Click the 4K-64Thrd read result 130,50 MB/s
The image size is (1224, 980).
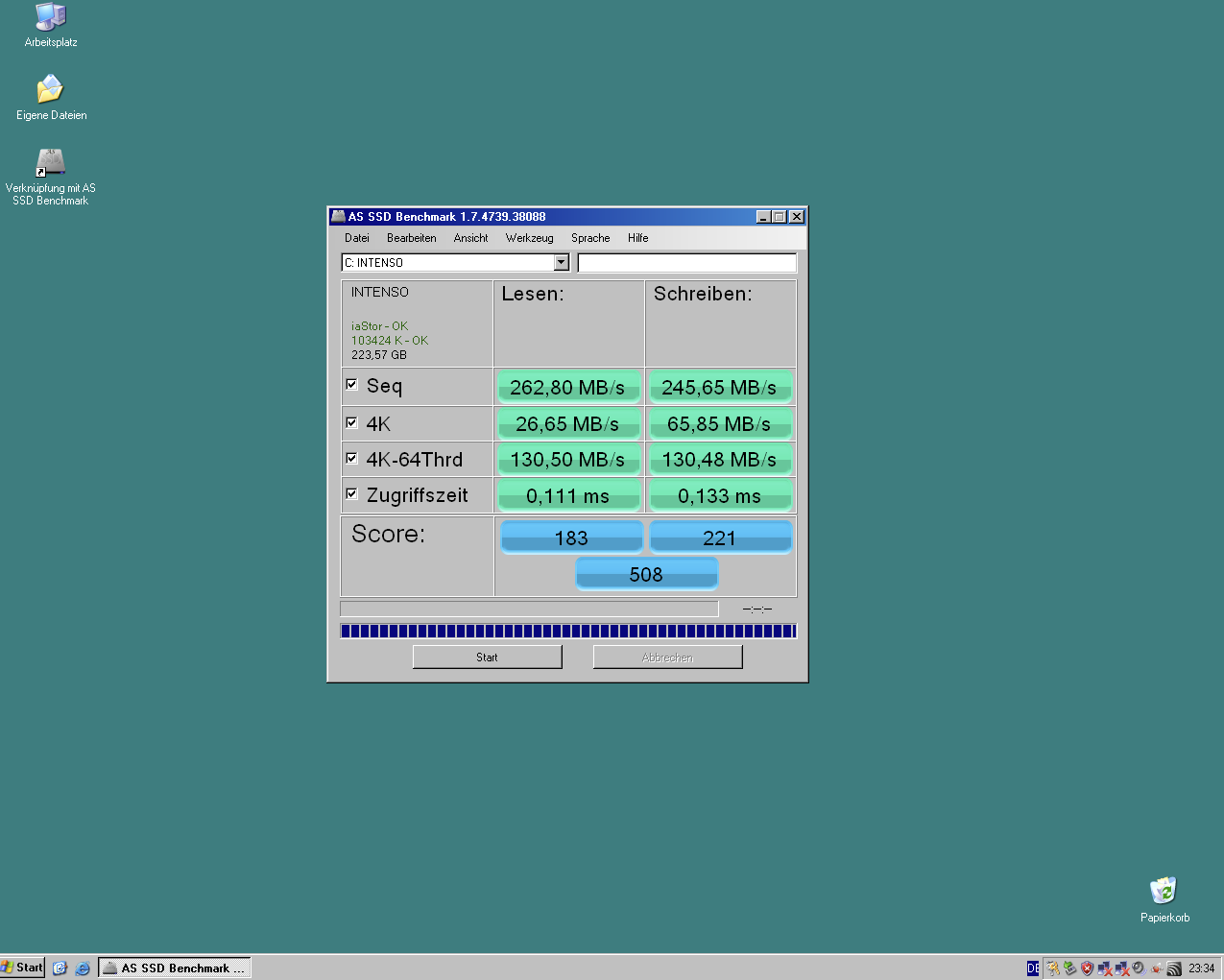[567, 459]
